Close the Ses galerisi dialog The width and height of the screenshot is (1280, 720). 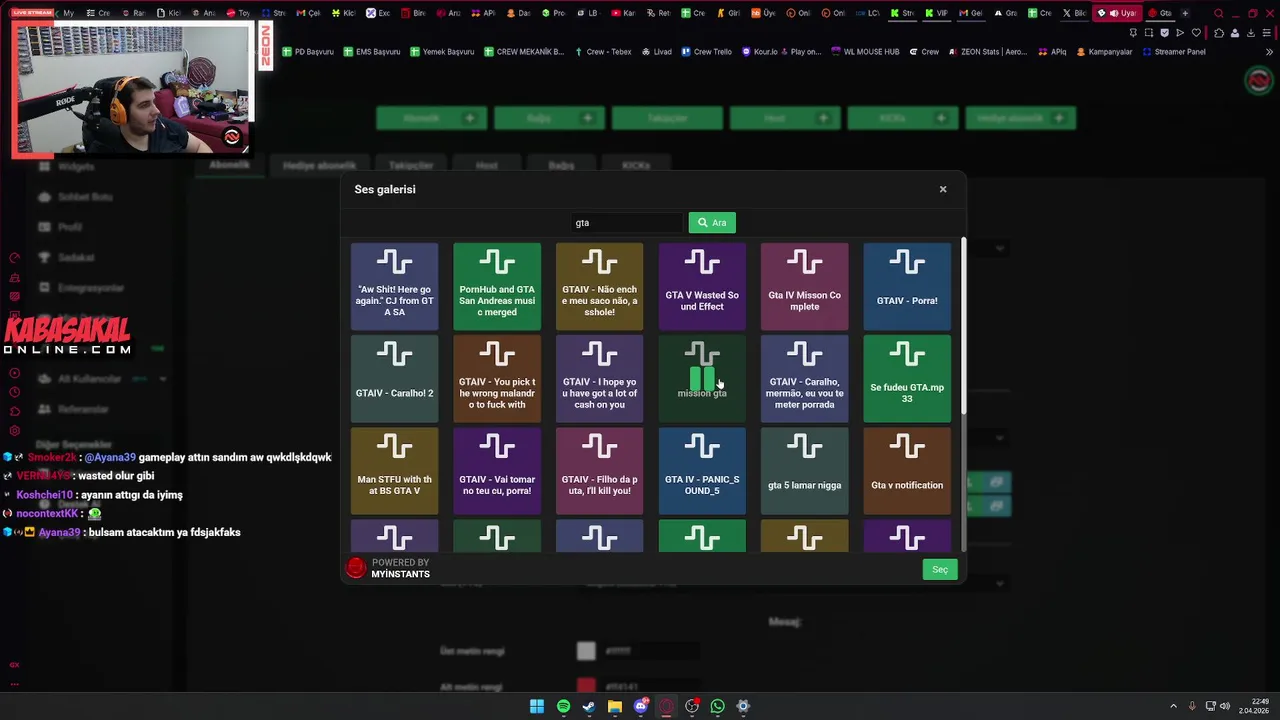942,189
